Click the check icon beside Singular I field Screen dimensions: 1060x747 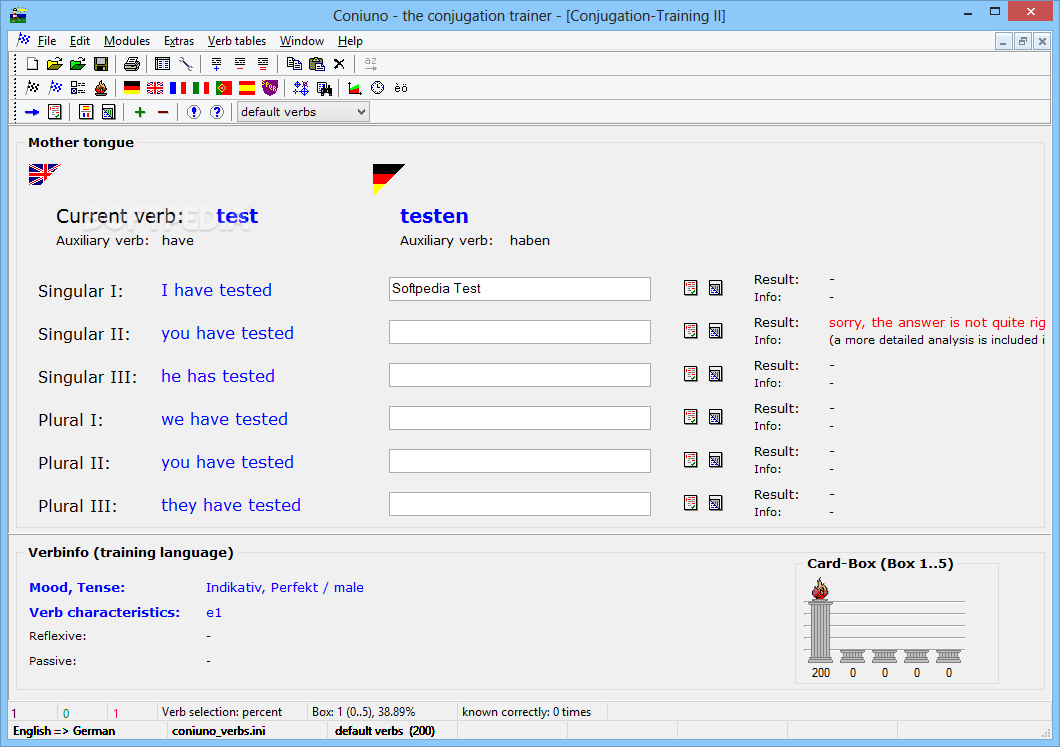[x=690, y=289]
